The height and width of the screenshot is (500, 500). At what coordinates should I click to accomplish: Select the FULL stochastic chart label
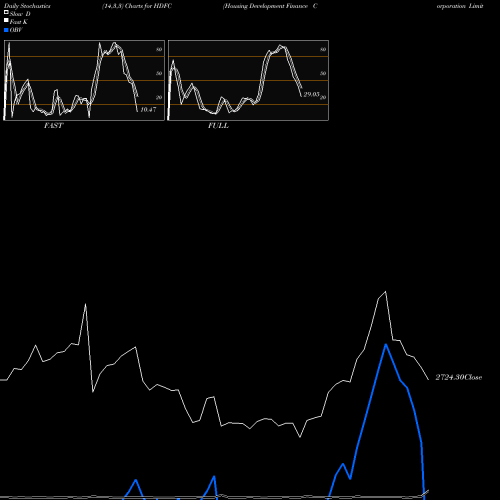point(218,126)
